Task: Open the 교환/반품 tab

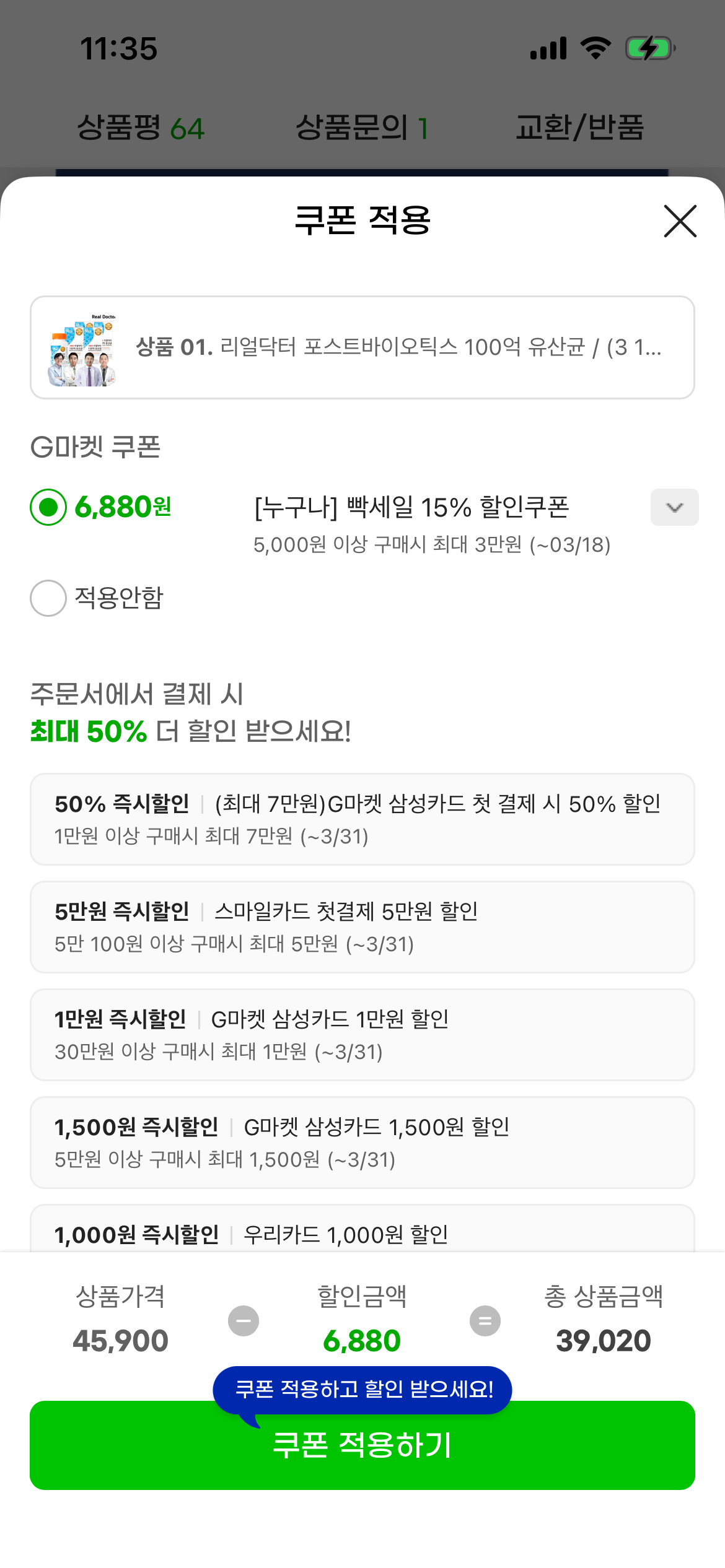Action: (580, 128)
